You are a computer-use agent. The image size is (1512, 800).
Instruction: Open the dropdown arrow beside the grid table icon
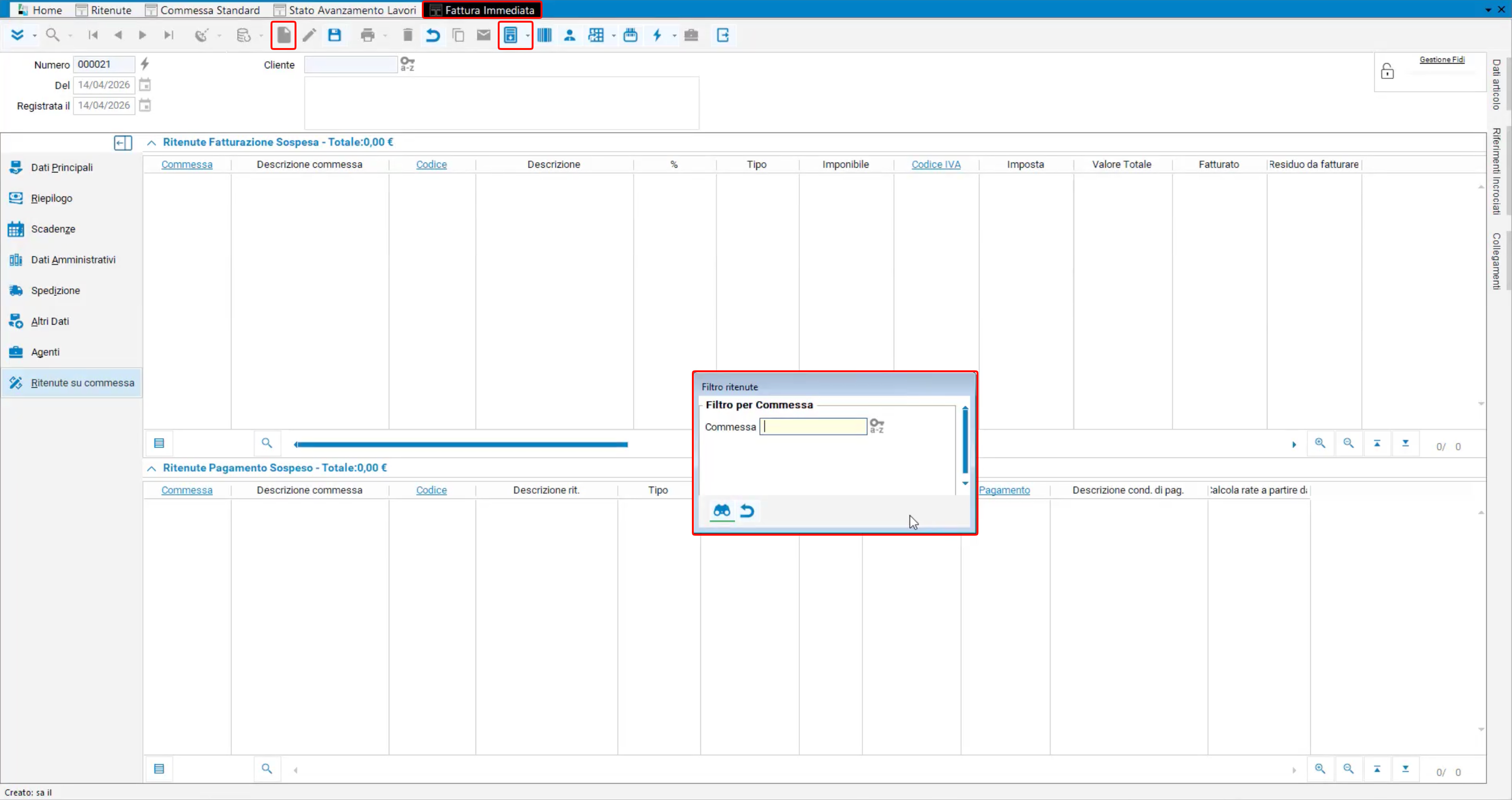click(613, 36)
